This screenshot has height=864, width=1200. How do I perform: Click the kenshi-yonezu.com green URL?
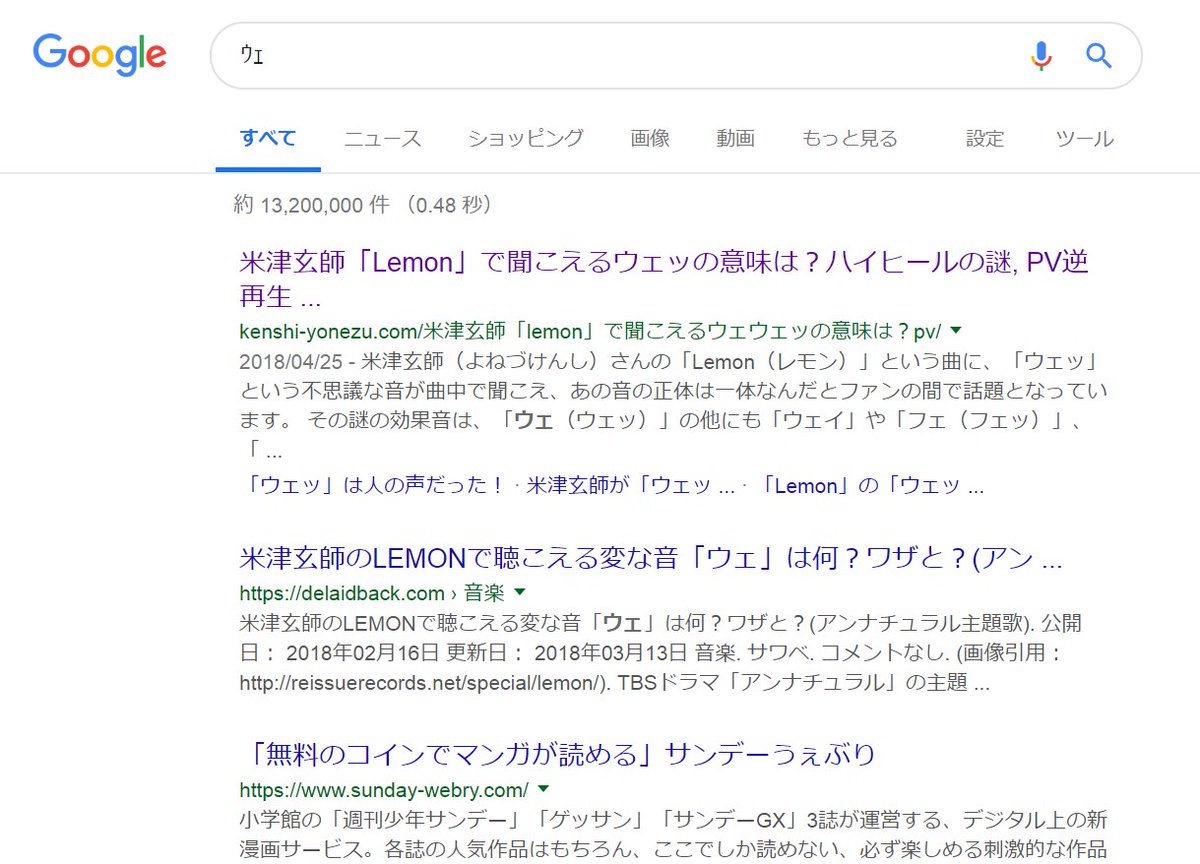pos(590,330)
